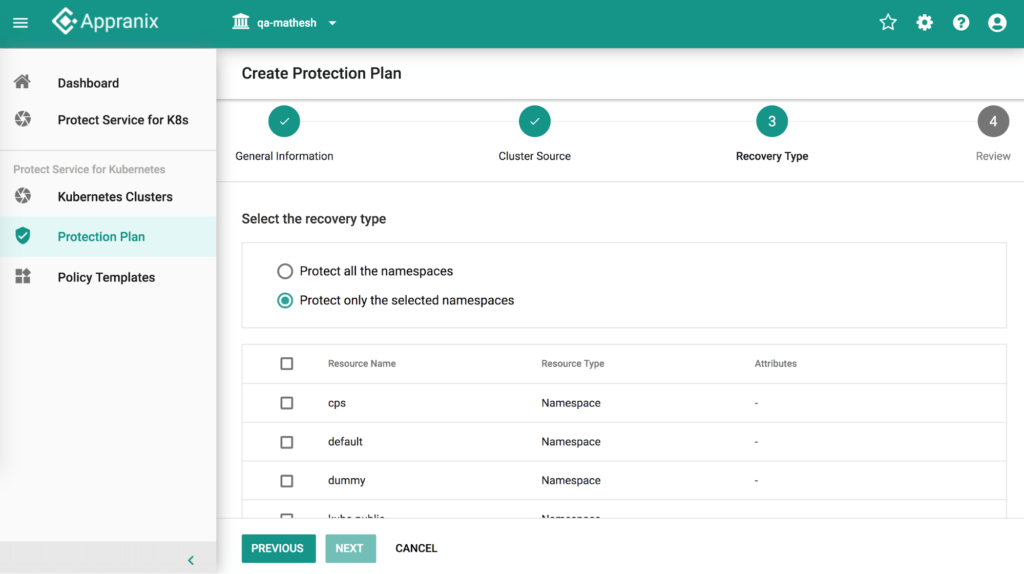This screenshot has width=1024, height=574.
Task: Open the hamburger navigation menu
Action: [x=20, y=23]
